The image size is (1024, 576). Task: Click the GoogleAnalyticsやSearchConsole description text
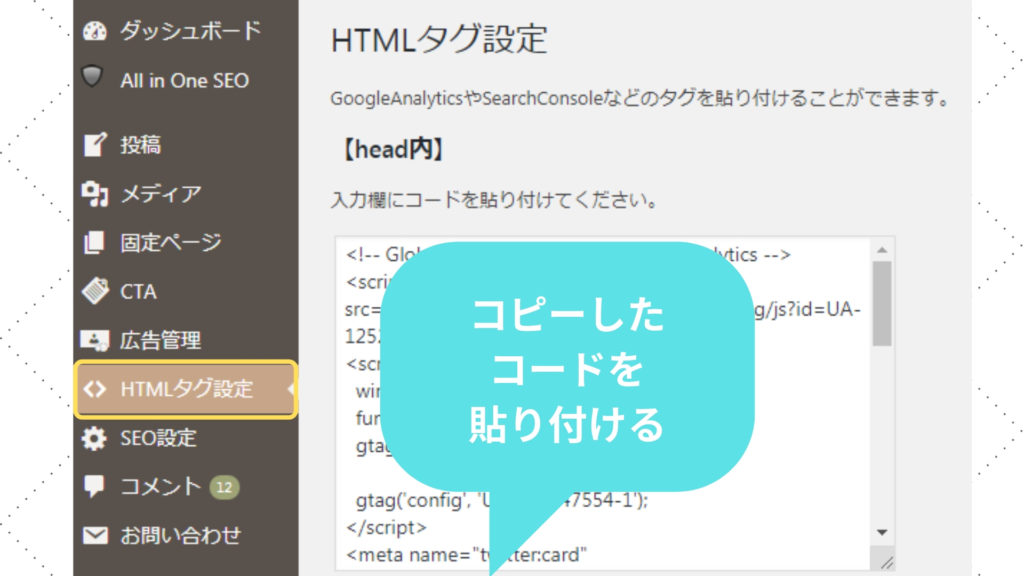click(x=641, y=99)
